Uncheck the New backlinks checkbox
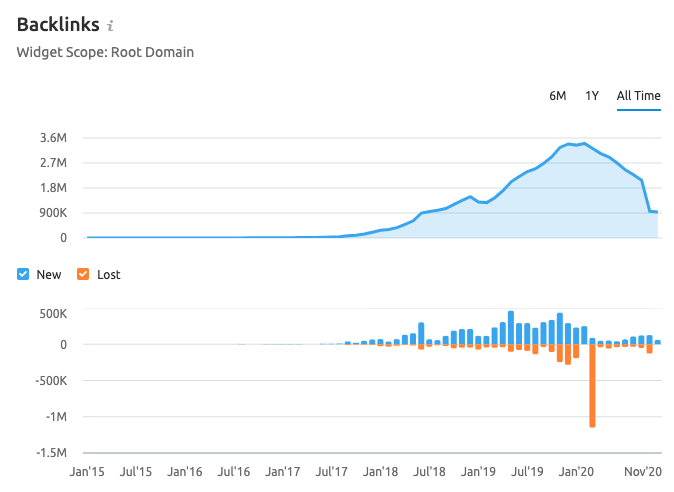The height and width of the screenshot is (492, 674). 23,274
